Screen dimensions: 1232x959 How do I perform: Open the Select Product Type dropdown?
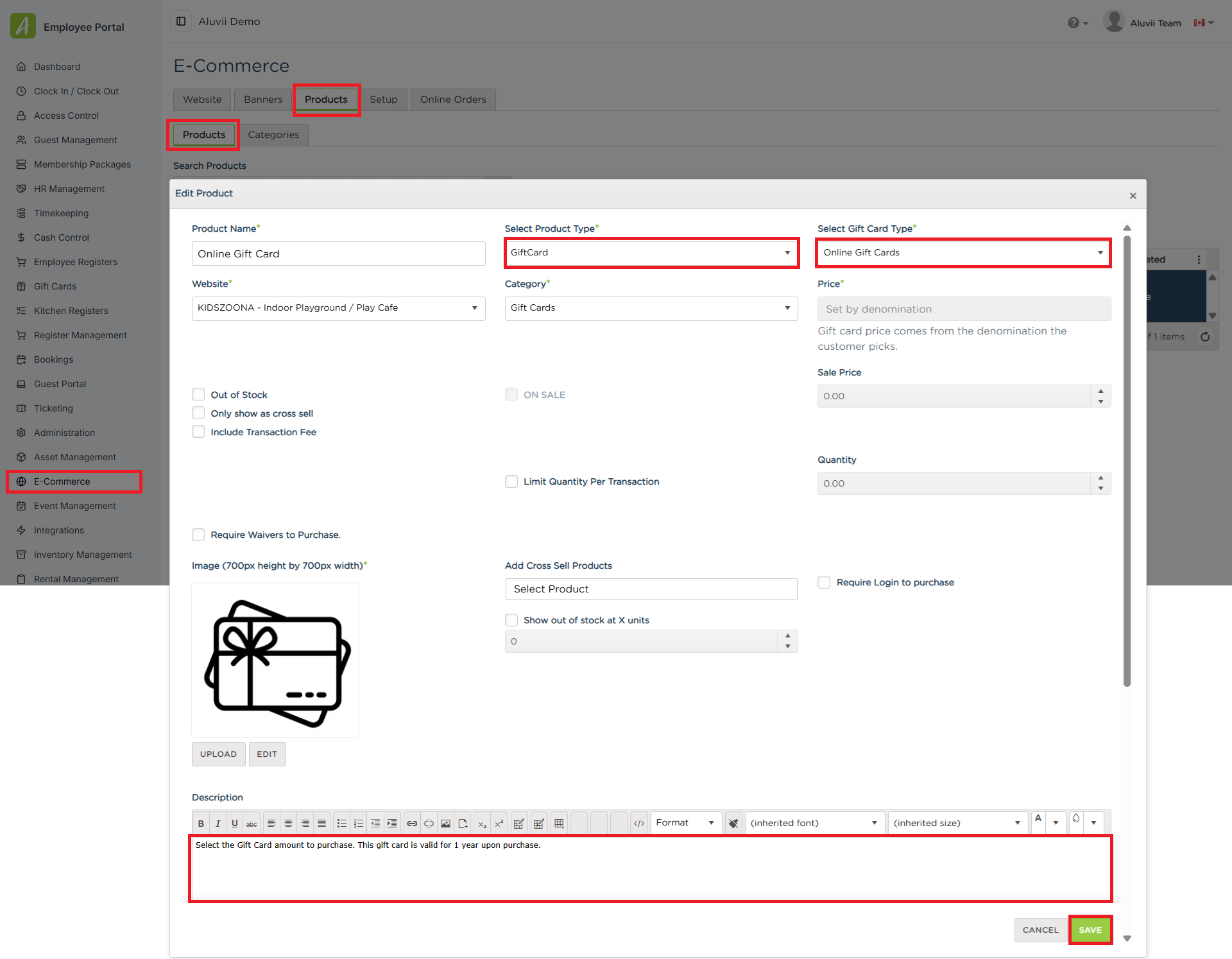click(x=651, y=253)
